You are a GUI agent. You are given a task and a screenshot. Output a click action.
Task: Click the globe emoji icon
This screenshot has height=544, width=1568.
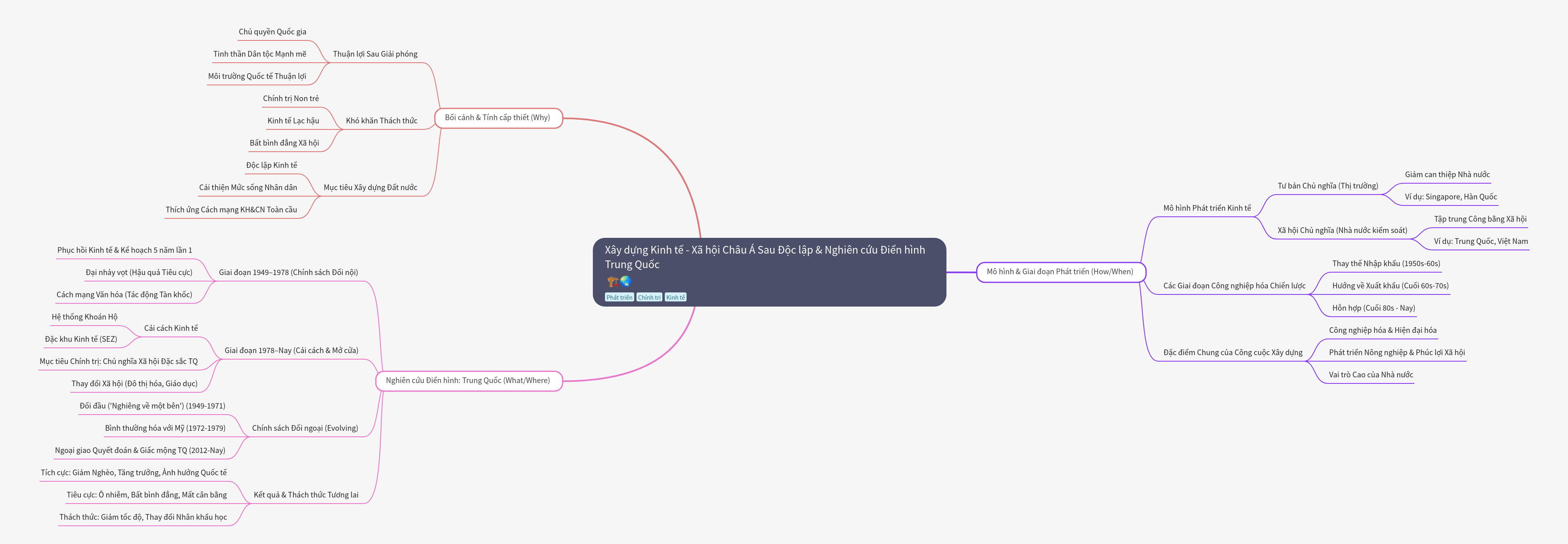point(625,282)
